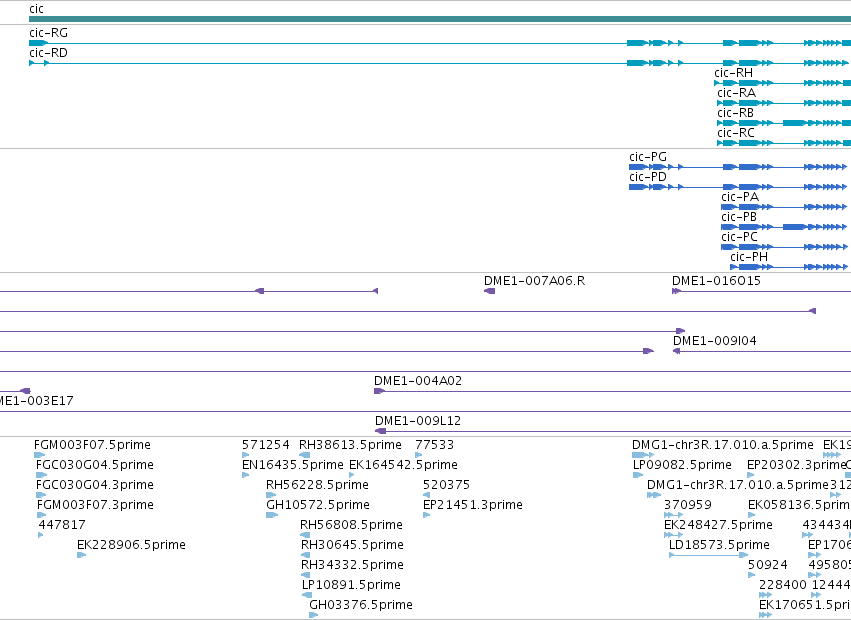Select feature label 50924
The image size is (851, 620).
point(767,565)
